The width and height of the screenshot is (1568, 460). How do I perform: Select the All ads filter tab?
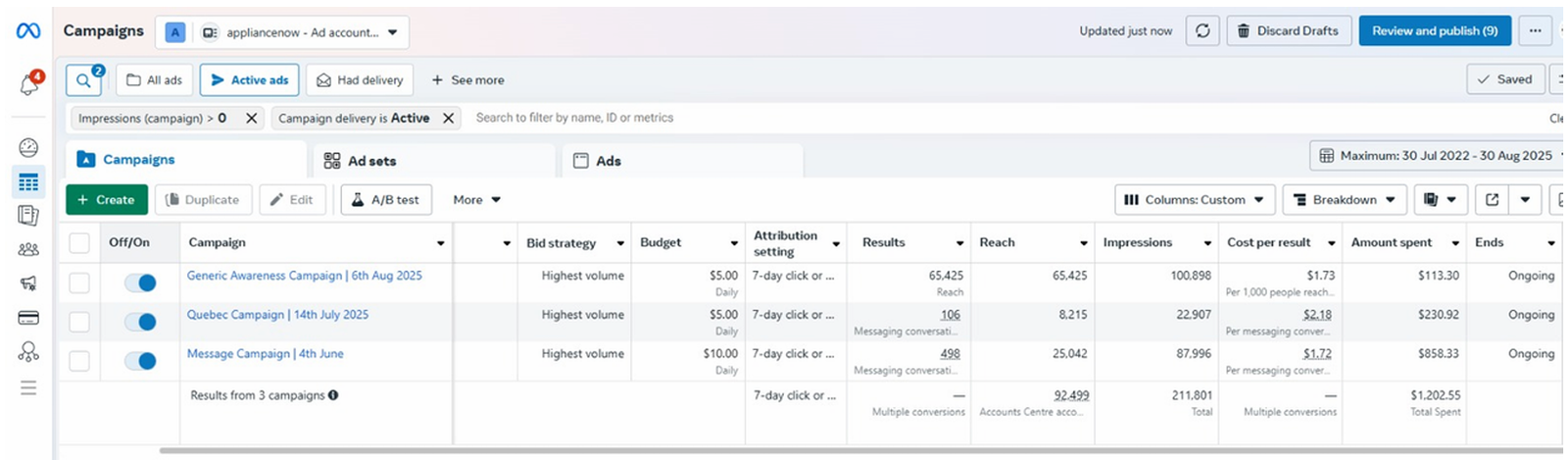155,80
